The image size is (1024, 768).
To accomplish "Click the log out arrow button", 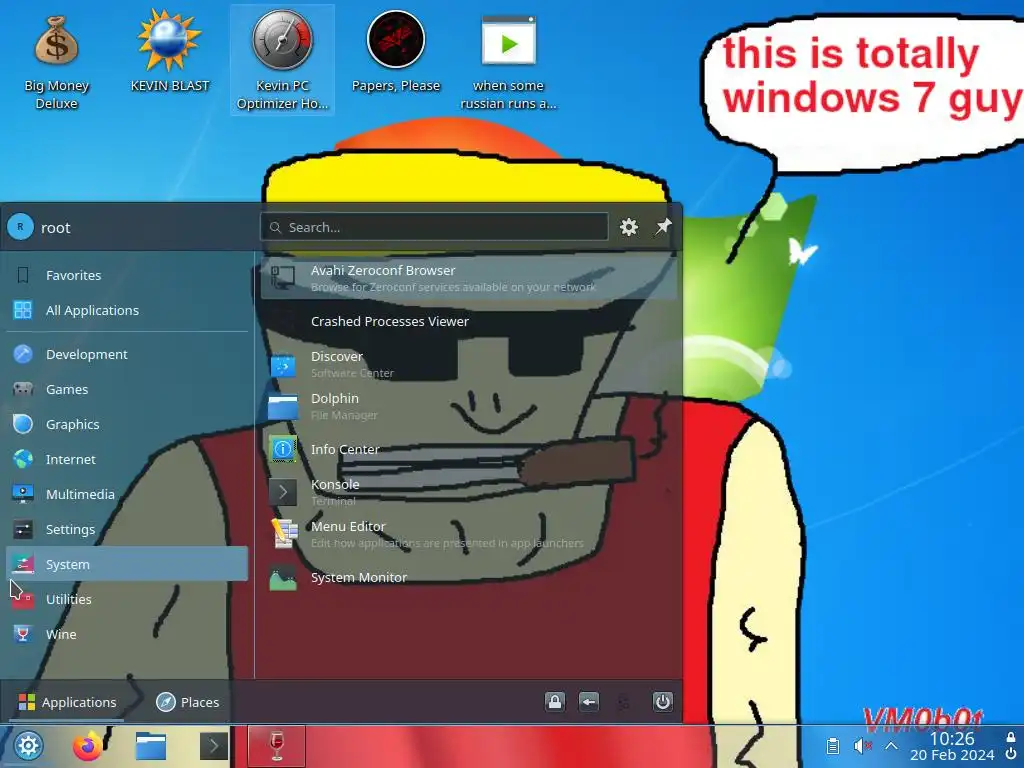I will (588, 702).
